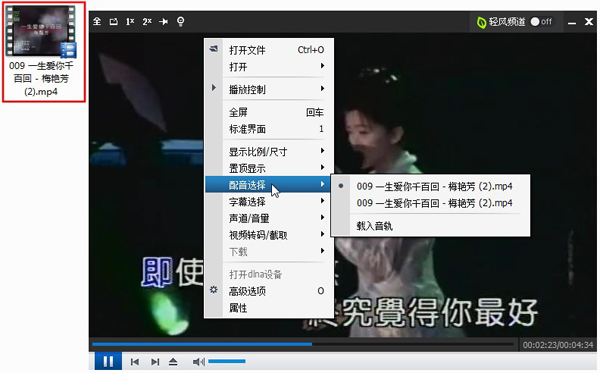
Task: Expand the 显示比例/尺寸 submenu
Action: (x=269, y=151)
